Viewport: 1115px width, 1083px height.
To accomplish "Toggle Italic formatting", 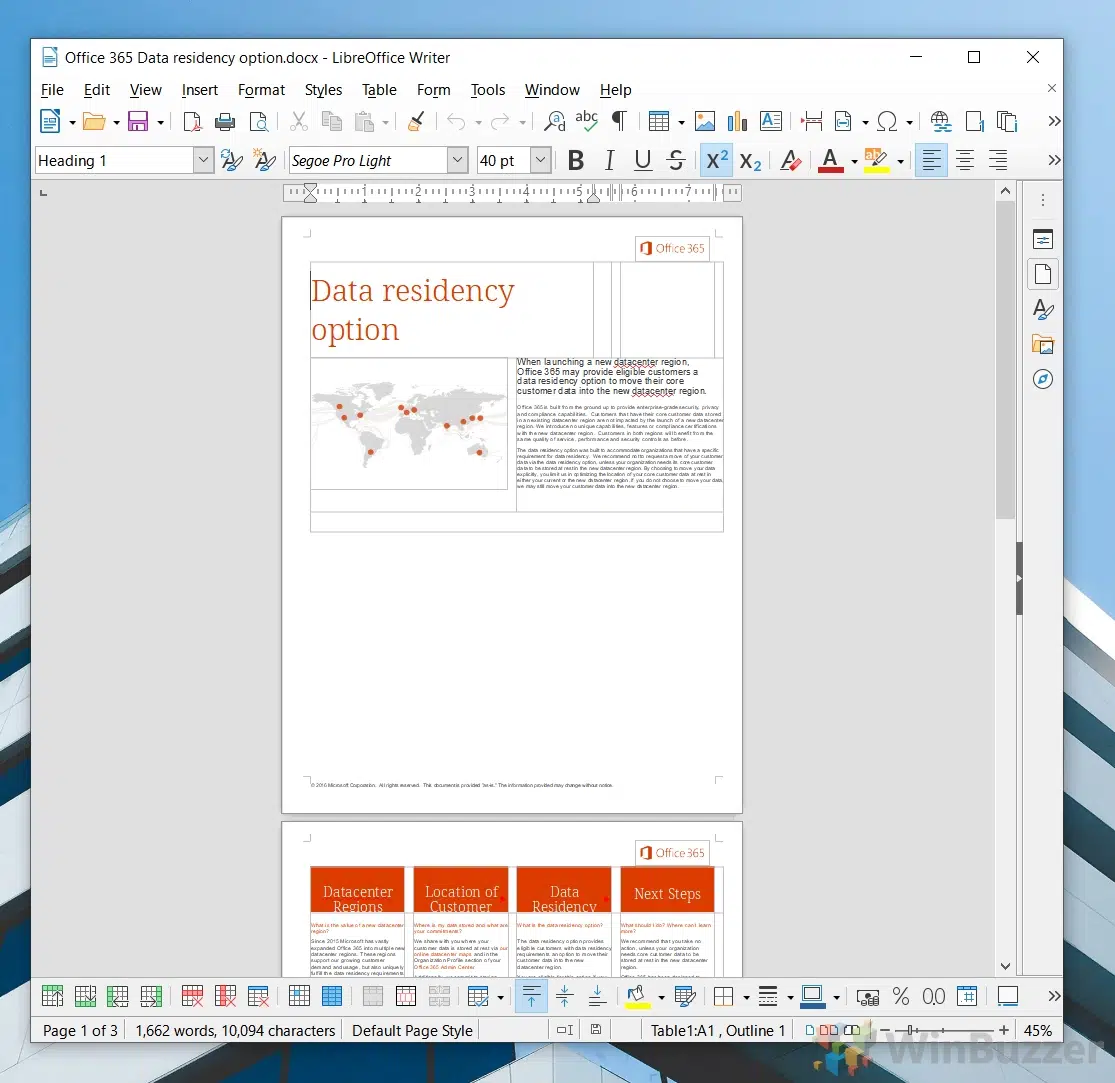I will [609, 161].
